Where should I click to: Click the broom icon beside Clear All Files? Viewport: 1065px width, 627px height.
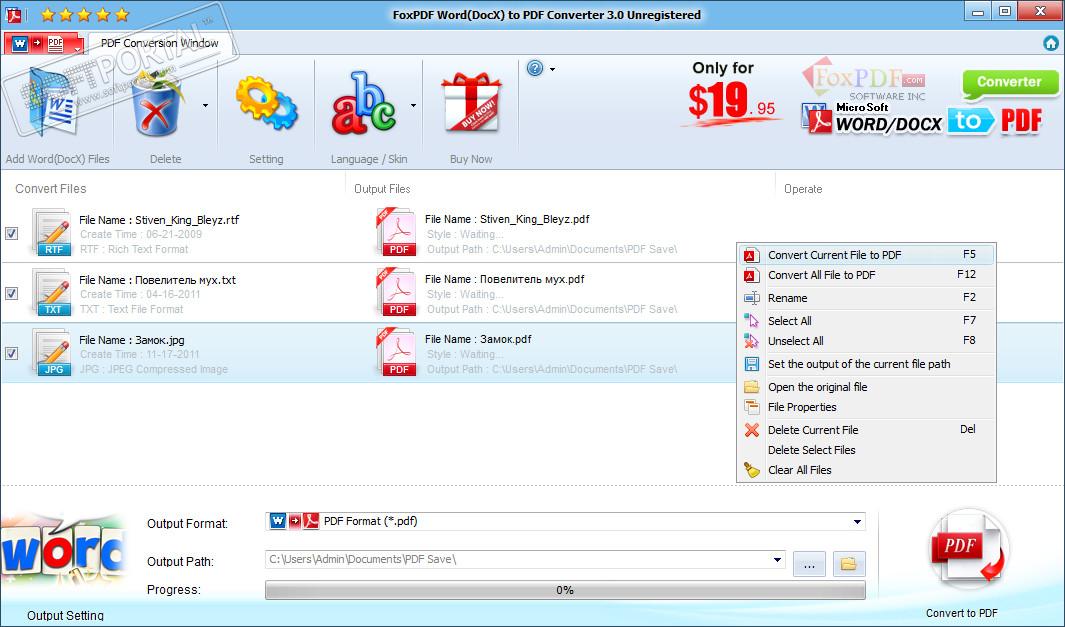tap(751, 470)
